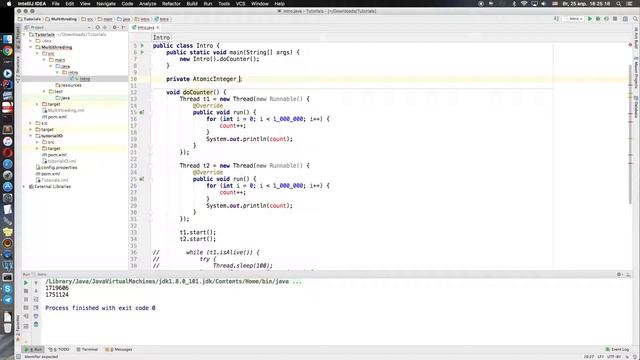Screen dimensions: 640x360
Task: Click the hide Project panel icon
Action: click(123, 27)
